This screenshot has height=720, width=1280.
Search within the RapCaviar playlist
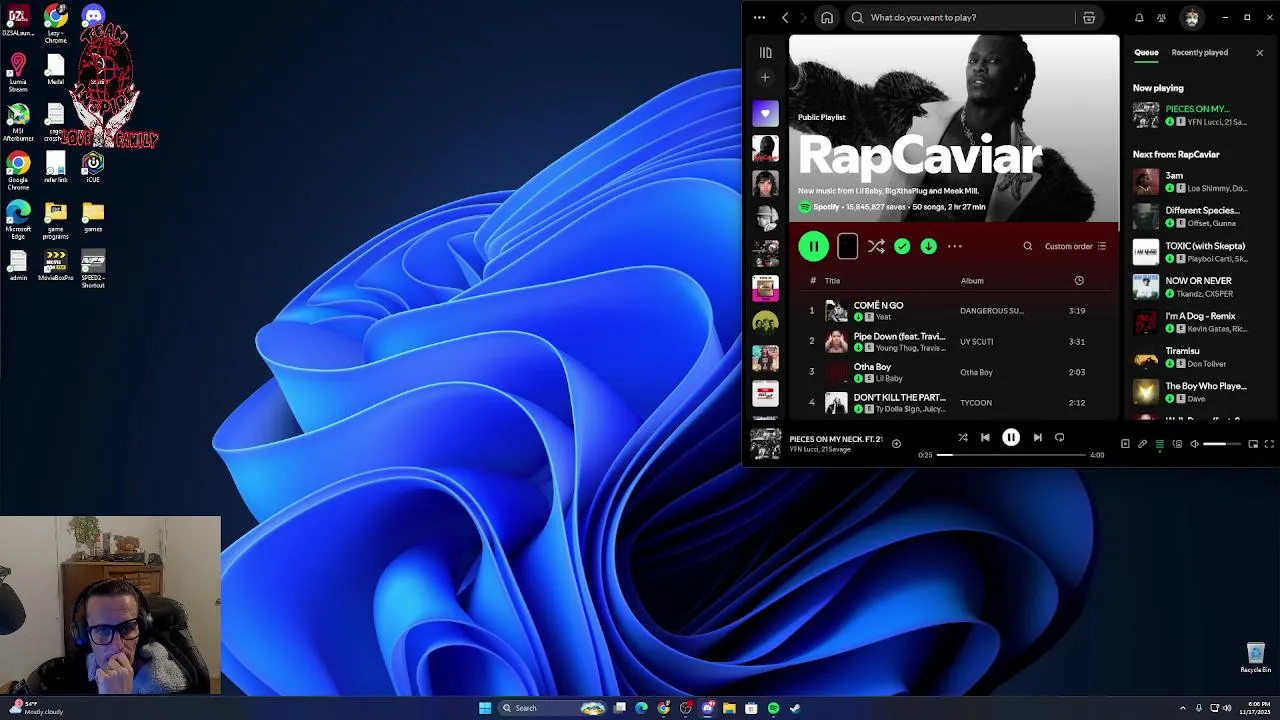click(x=1027, y=246)
